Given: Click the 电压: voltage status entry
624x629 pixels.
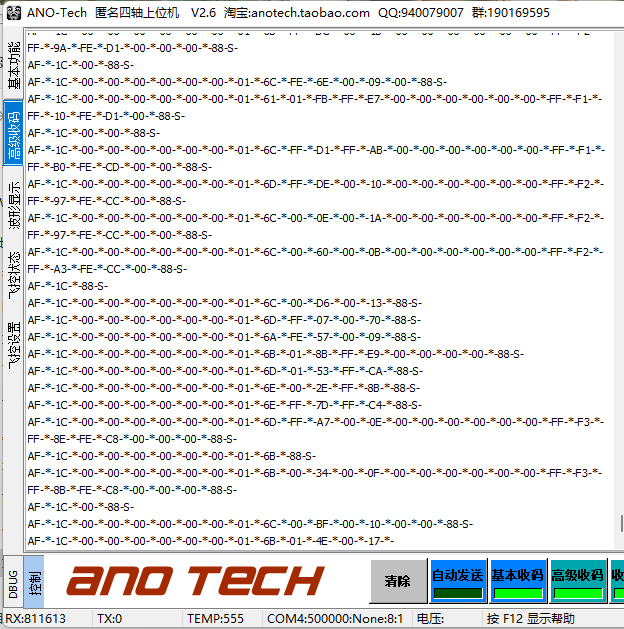Looking at the screenshot, I should [430, 619].
